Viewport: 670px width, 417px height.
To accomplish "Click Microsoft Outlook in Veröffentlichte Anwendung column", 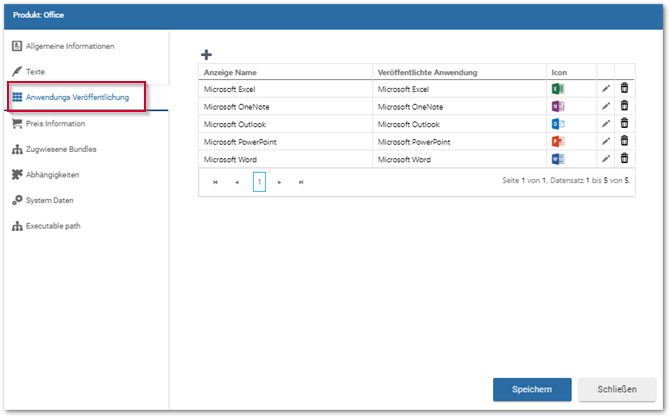I will 408,124.
